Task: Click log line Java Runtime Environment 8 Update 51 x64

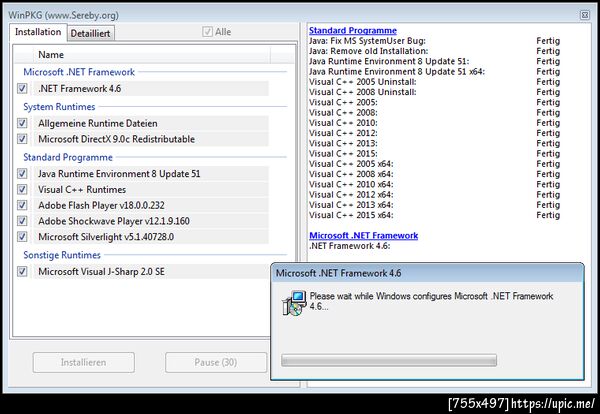Action: (x=397, y=72)
